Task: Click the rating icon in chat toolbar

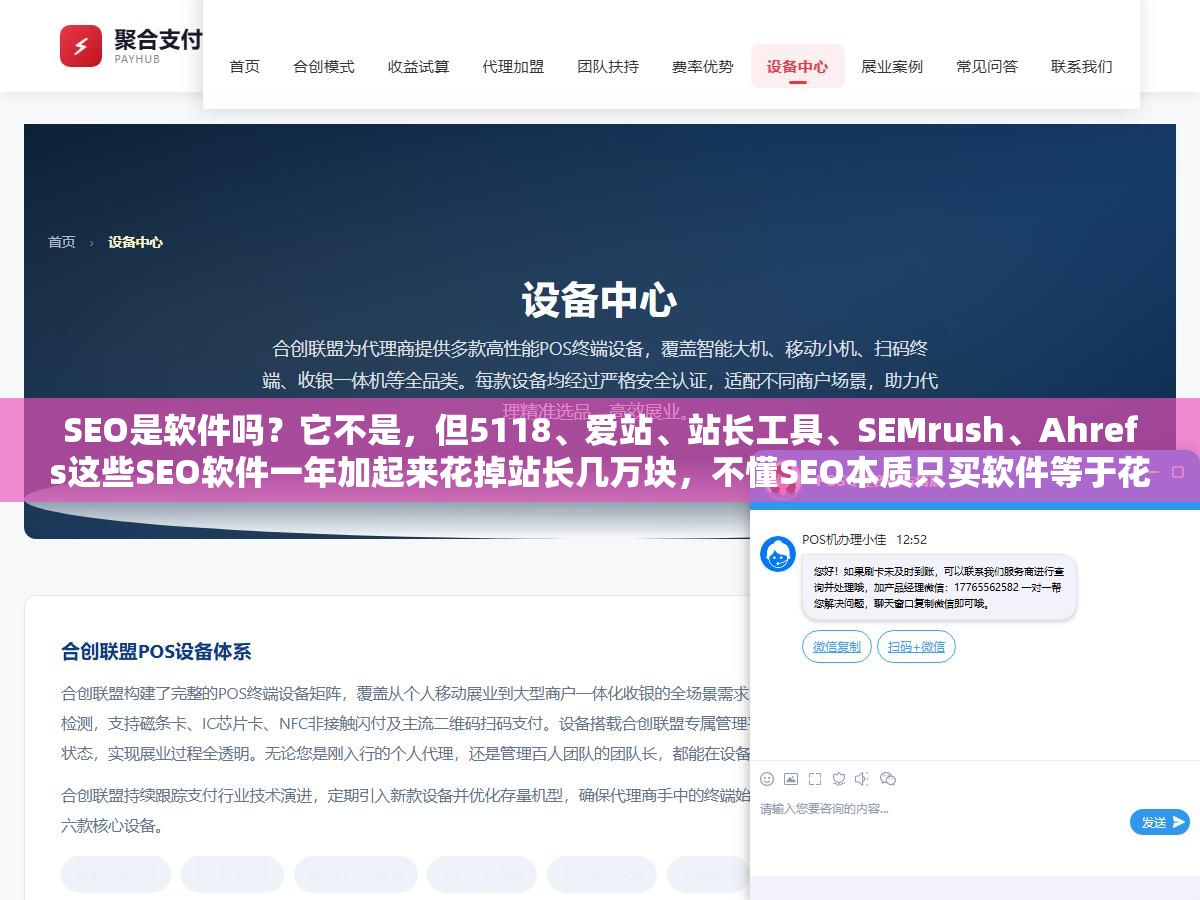Action: 839,779
